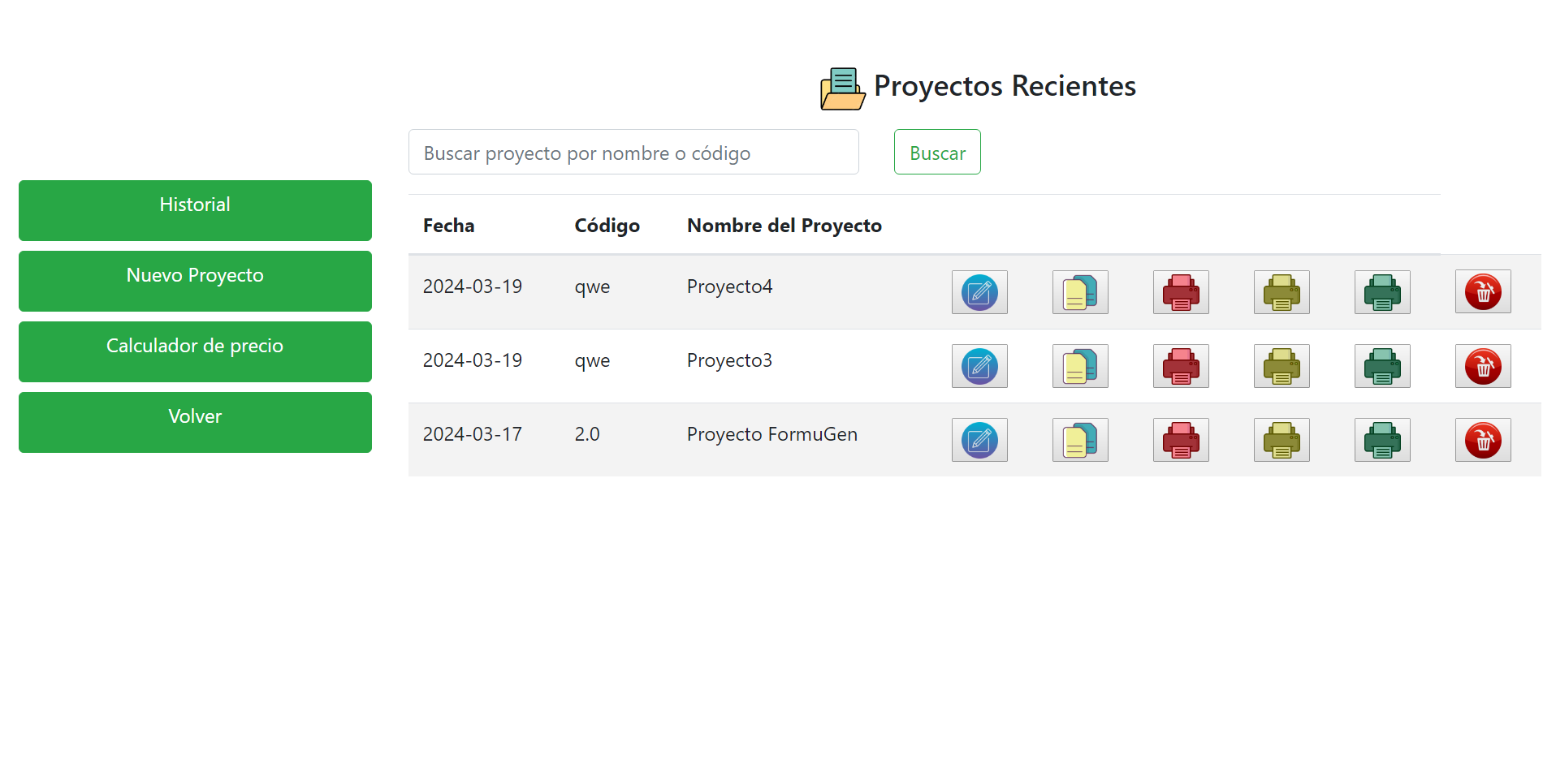Click the green printer icon for Proyecto4

[1382, 292]
